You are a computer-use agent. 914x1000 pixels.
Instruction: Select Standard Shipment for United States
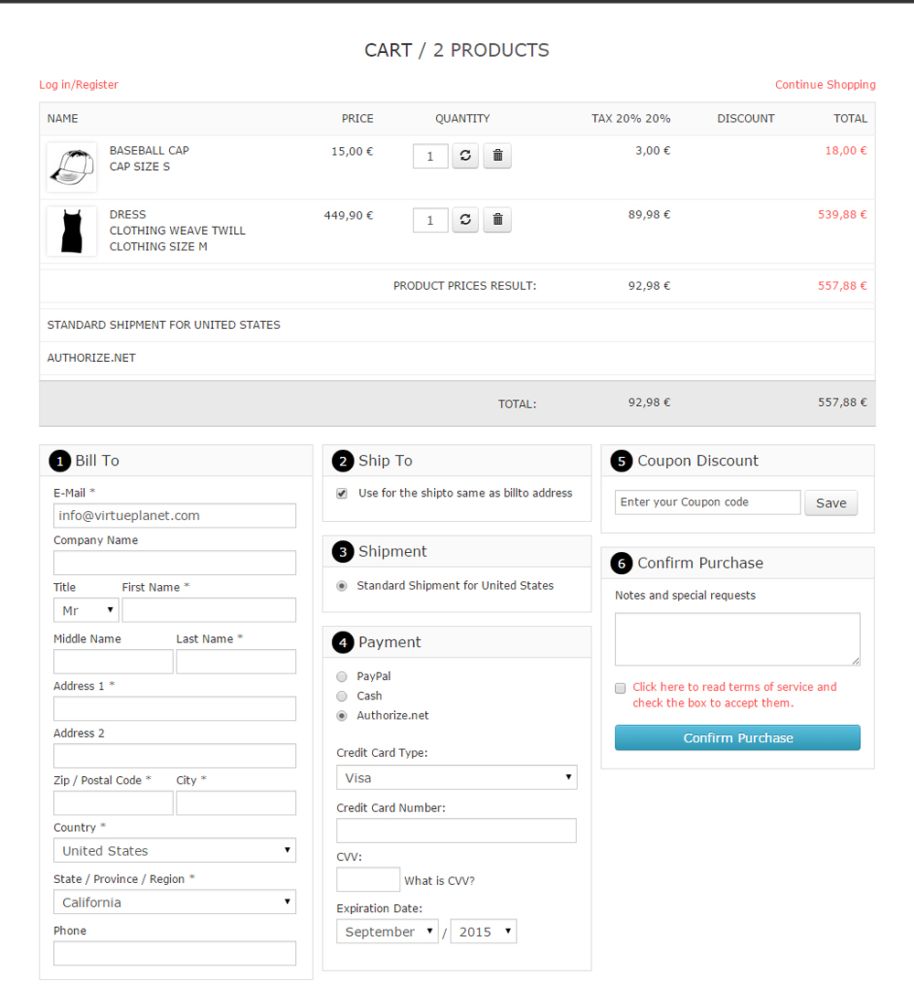(342, 586)
